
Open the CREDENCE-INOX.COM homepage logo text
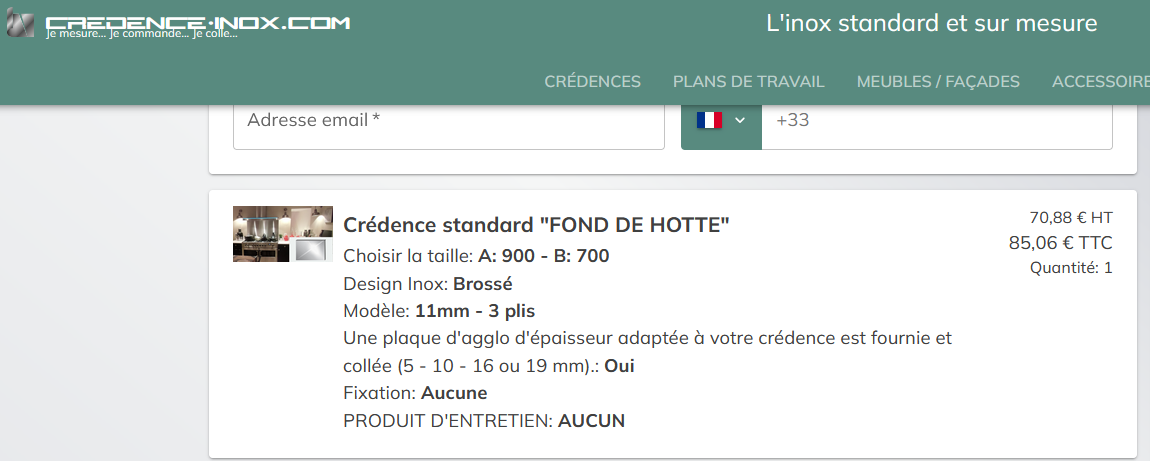click(x=198, y=23)
